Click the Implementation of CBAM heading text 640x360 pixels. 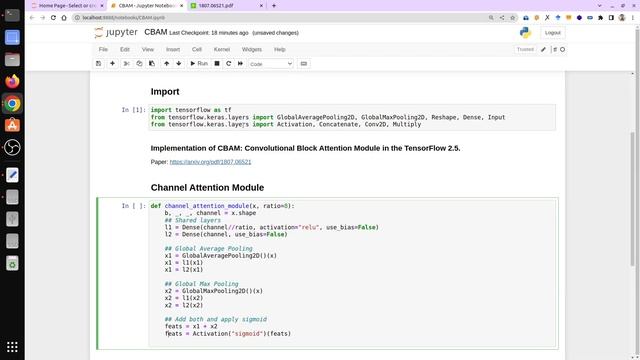[x=305, y=149]
